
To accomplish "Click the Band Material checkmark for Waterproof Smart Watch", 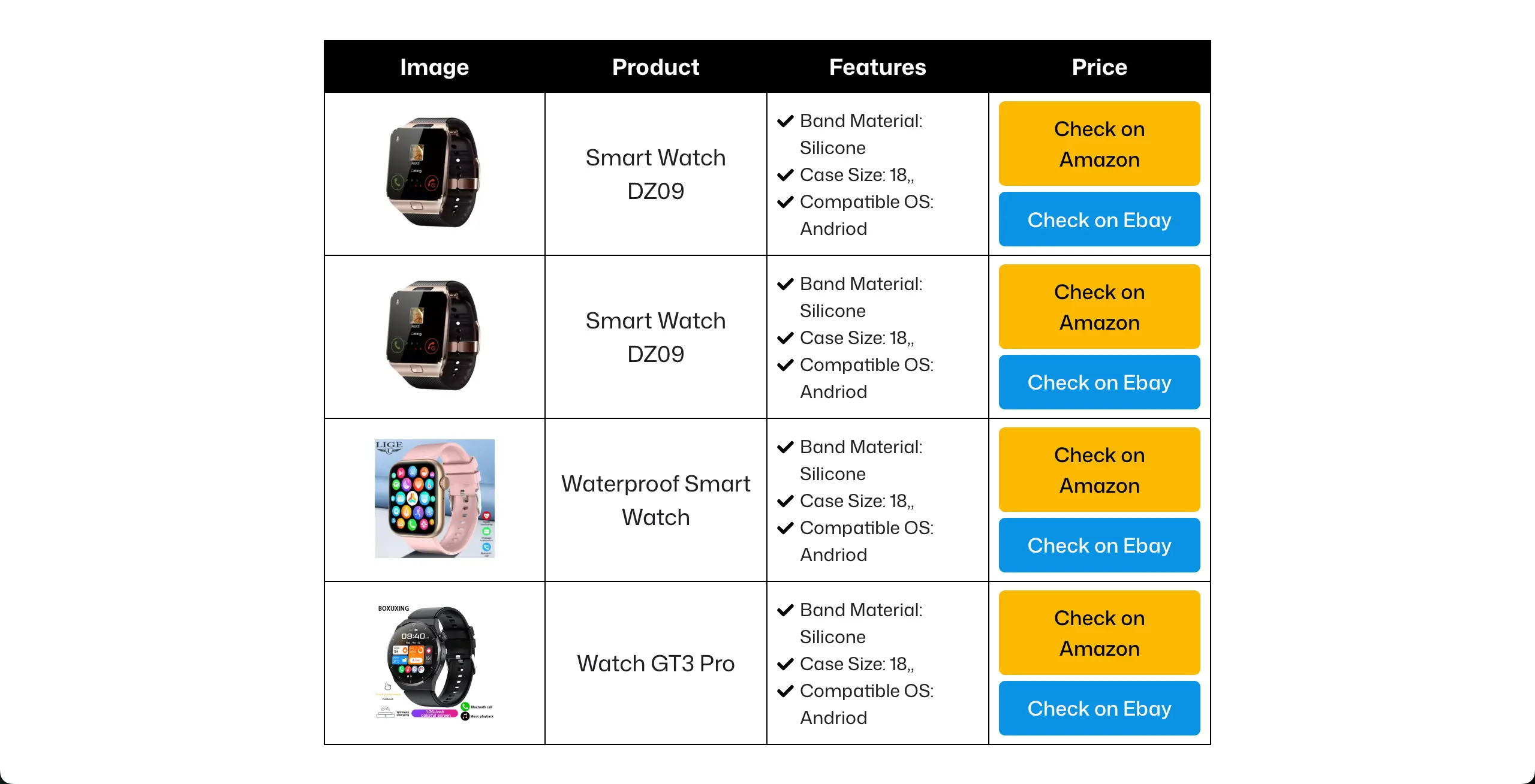I will click(785, 448).
